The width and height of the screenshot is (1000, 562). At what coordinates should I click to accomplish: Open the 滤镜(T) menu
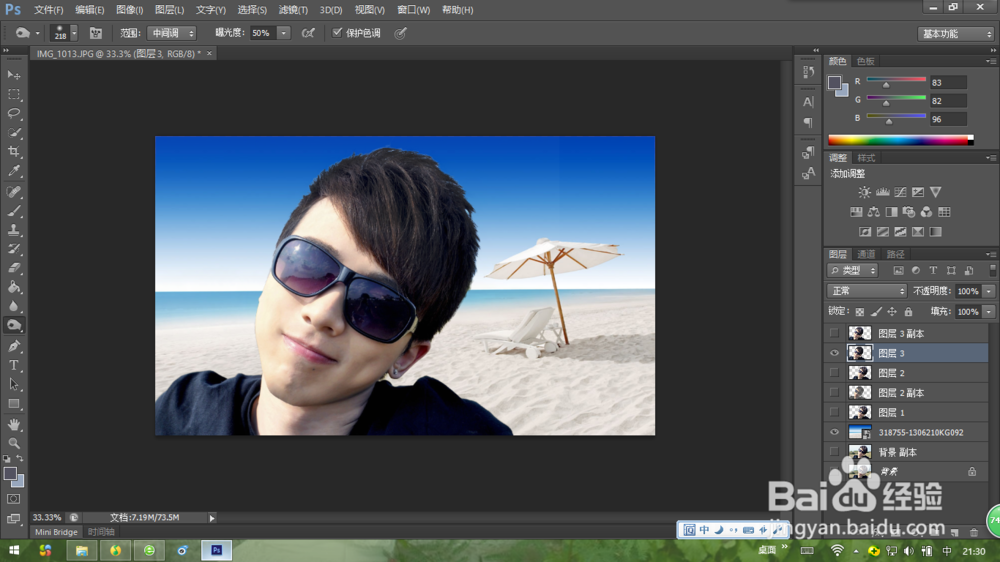(x=293, y=10)
